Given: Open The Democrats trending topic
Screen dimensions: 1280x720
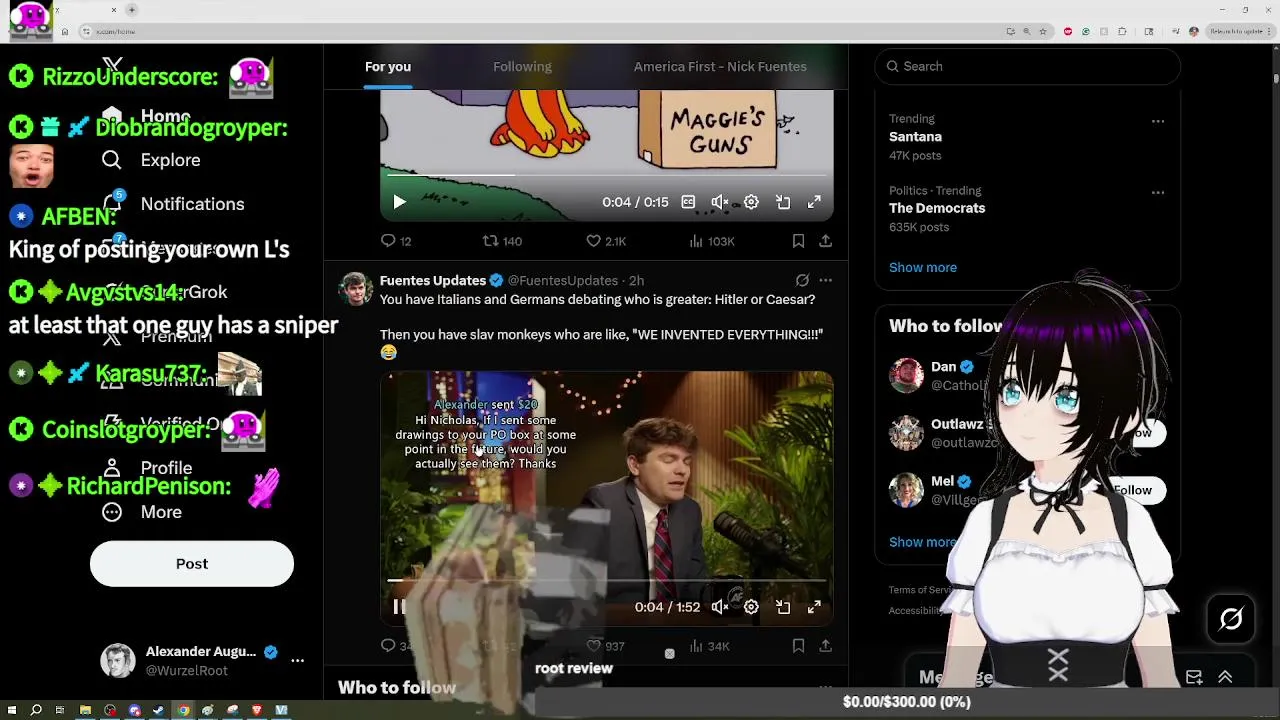Looking at the screenshot, I should pos(937,208).
